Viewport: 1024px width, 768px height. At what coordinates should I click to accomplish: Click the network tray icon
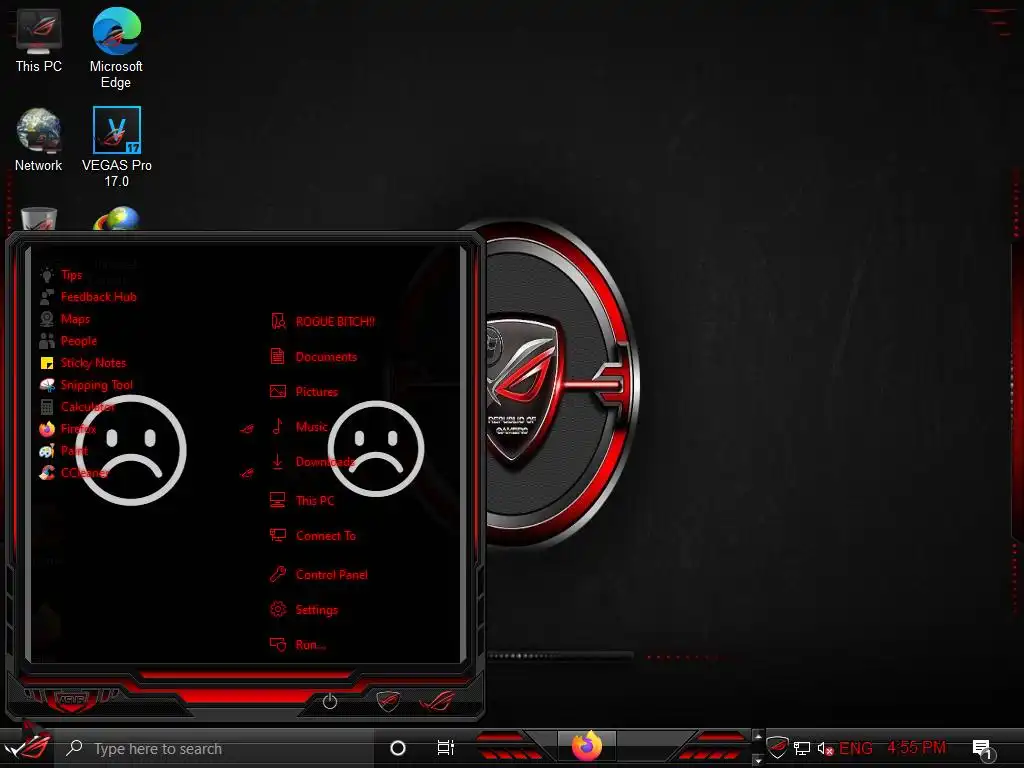point(802,748)
